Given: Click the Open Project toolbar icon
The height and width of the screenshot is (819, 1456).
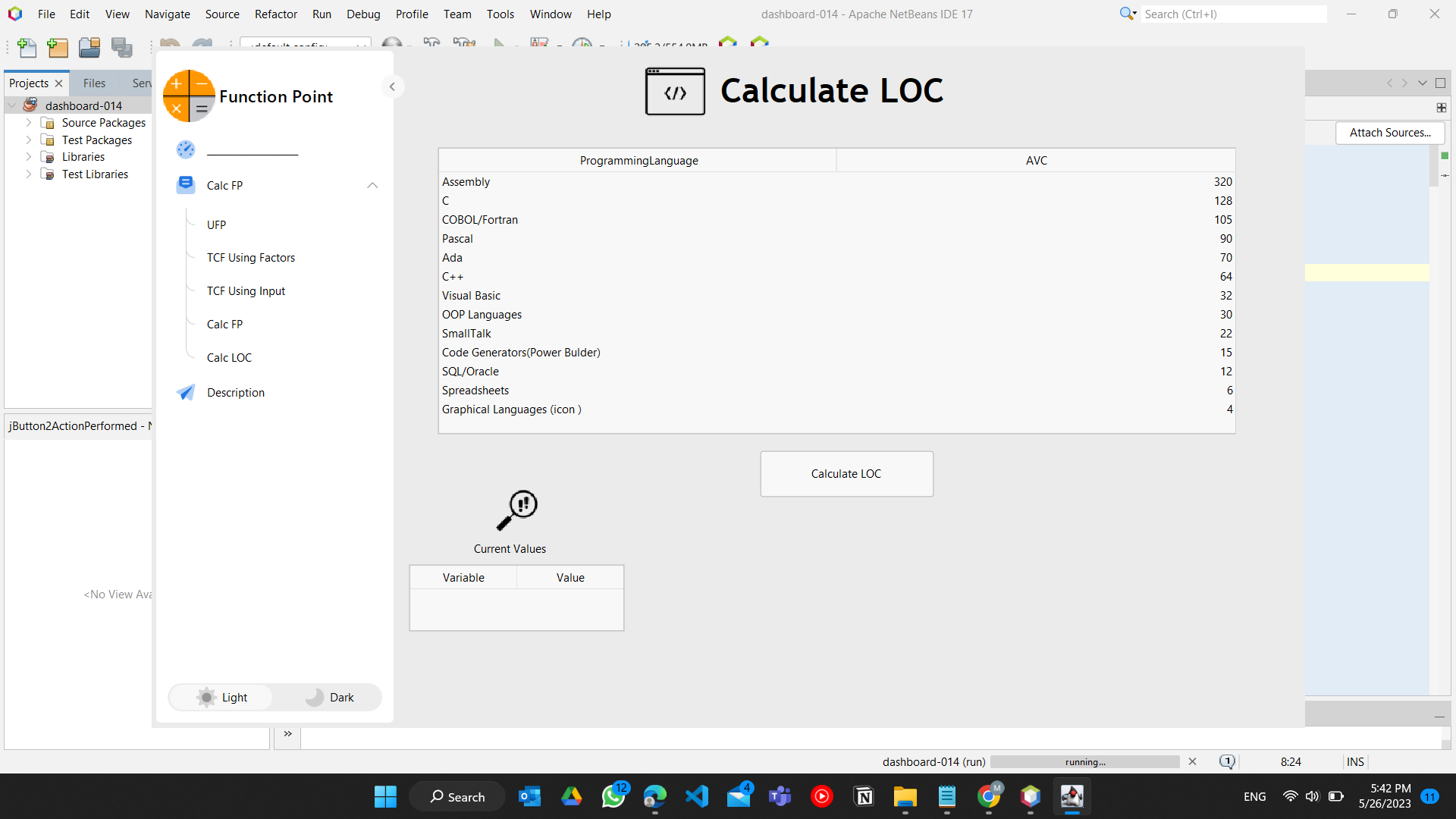Looking at the screenshot, I should tap(89, 48).
